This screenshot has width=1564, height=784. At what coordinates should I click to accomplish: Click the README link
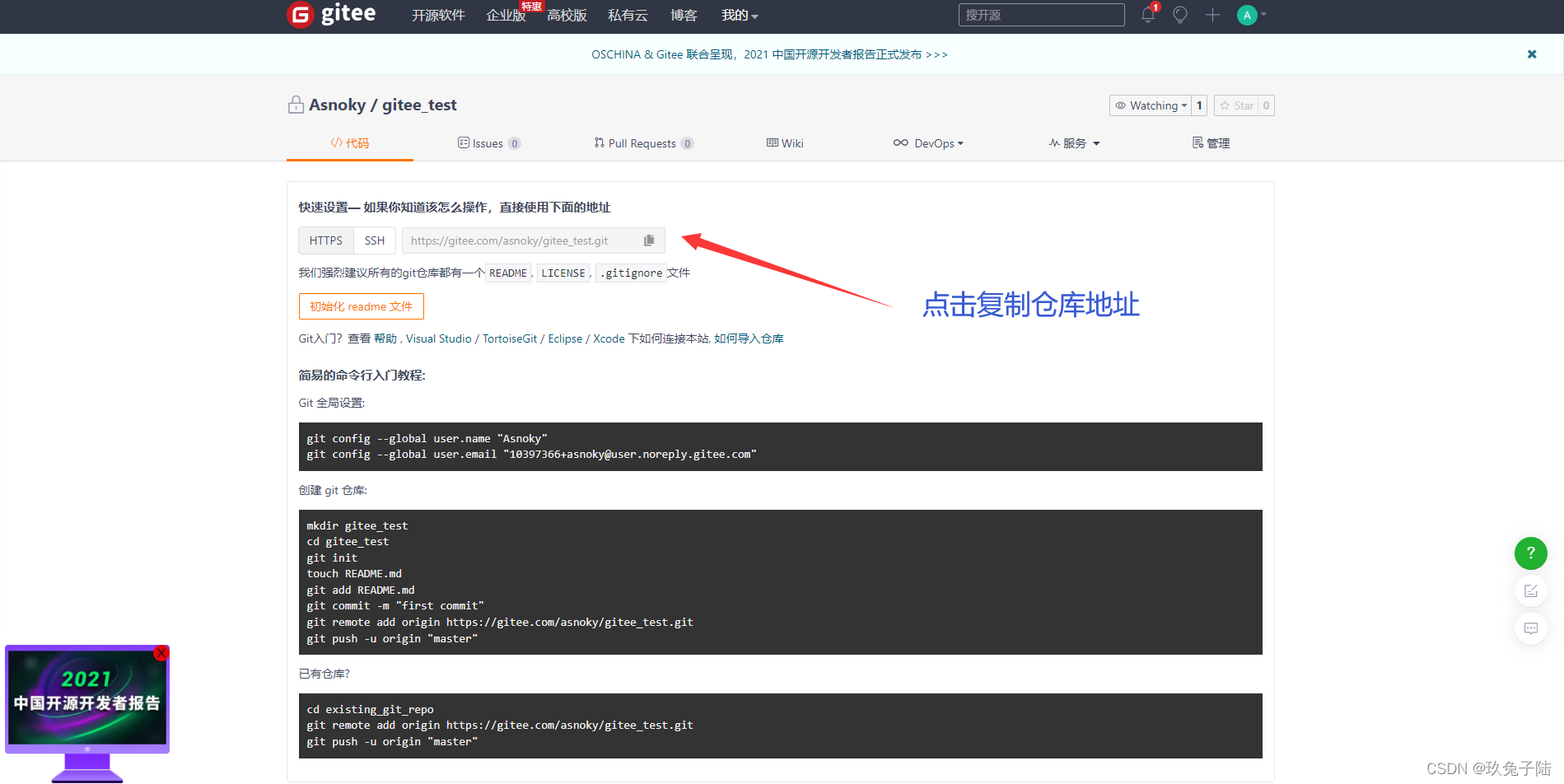coord(508,273)
